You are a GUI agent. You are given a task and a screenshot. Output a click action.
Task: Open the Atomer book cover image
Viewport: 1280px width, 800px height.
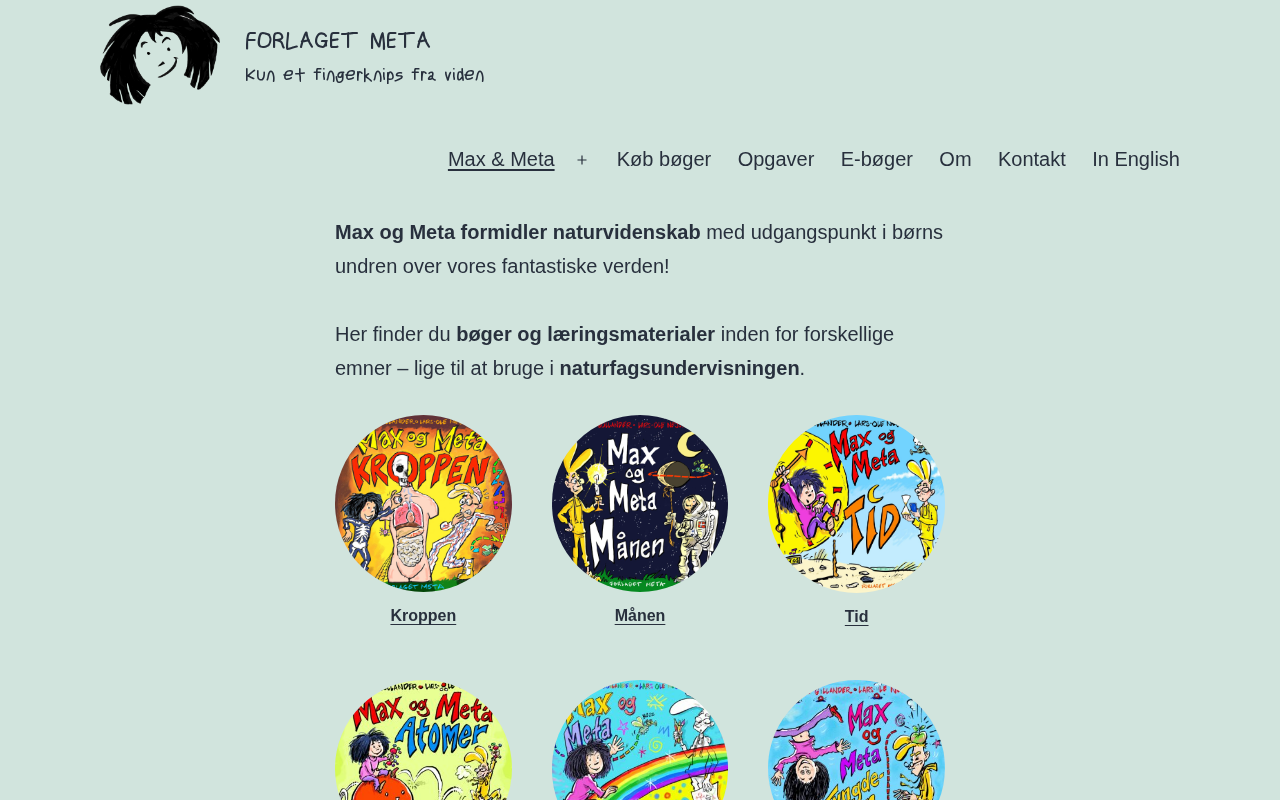(423, 740)
